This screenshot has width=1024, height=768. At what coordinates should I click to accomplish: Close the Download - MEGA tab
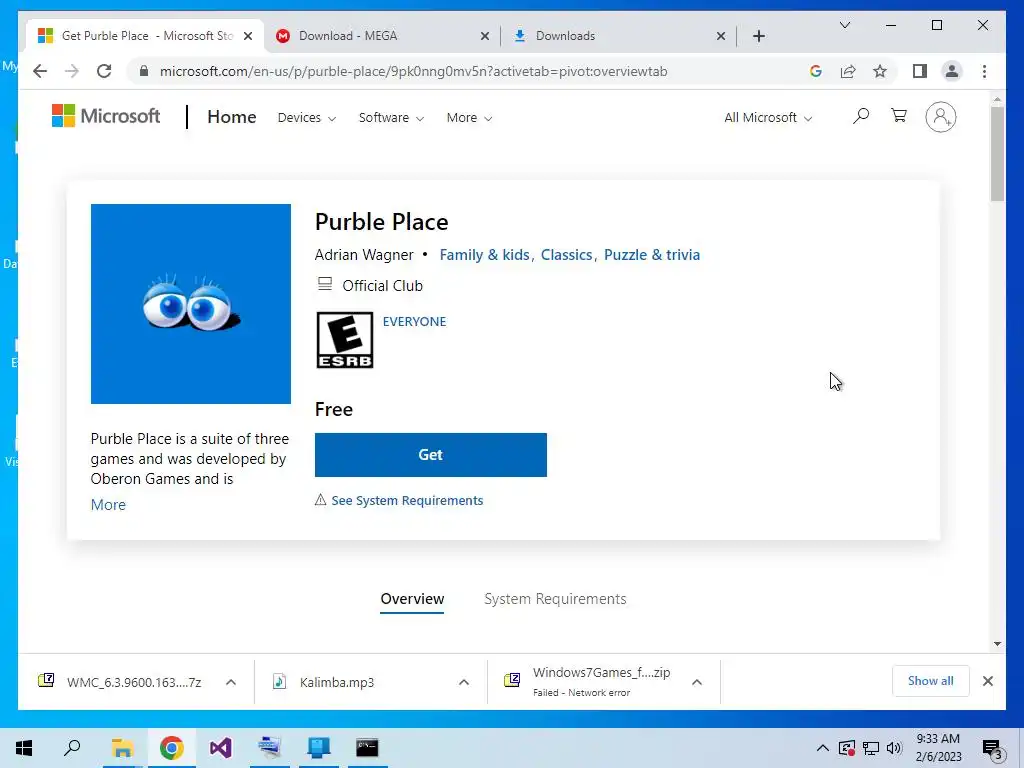pos(485,36)
